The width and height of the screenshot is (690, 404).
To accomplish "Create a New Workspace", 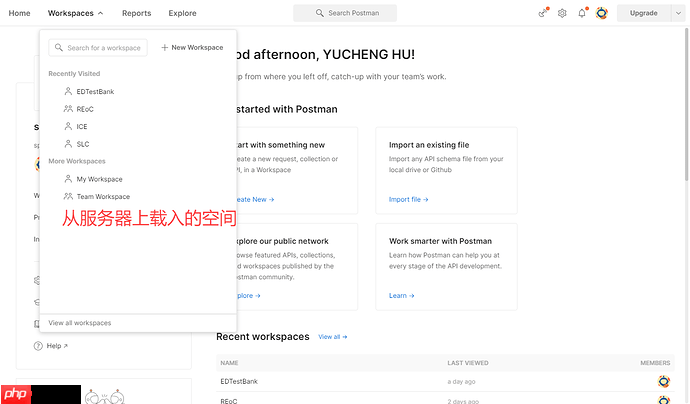I will click(192, 48).
